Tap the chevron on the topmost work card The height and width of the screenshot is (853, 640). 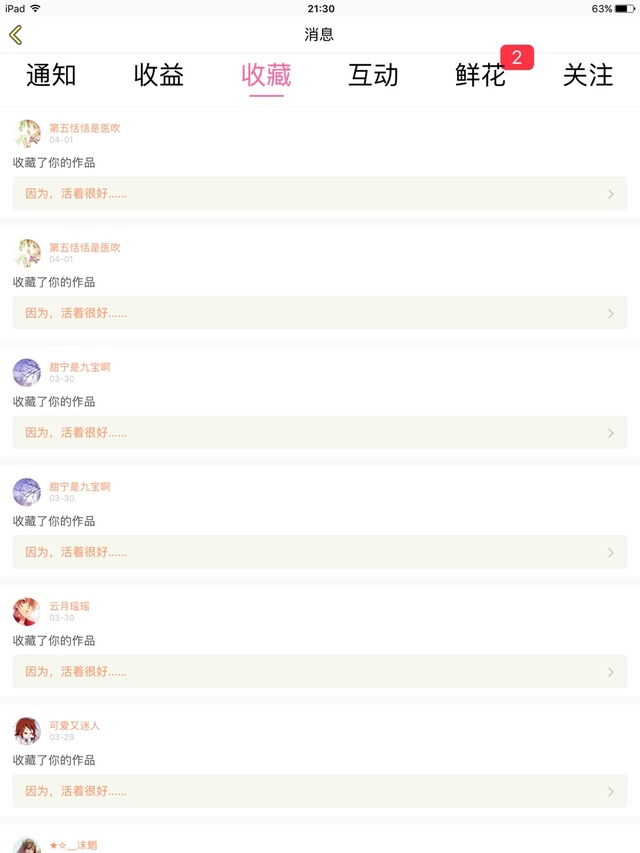tap(611, 194)
